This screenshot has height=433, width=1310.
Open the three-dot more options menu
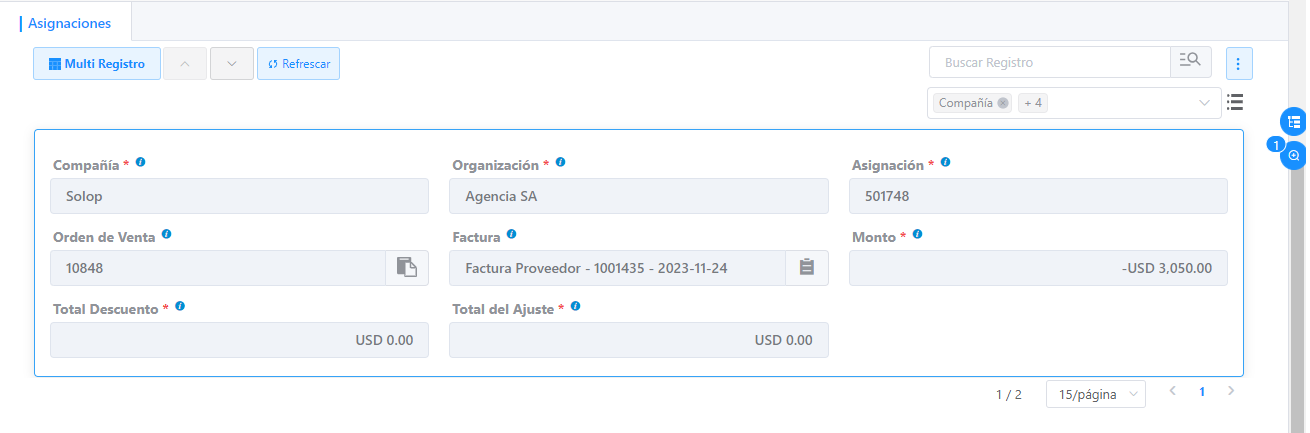tap(1238, 64)
